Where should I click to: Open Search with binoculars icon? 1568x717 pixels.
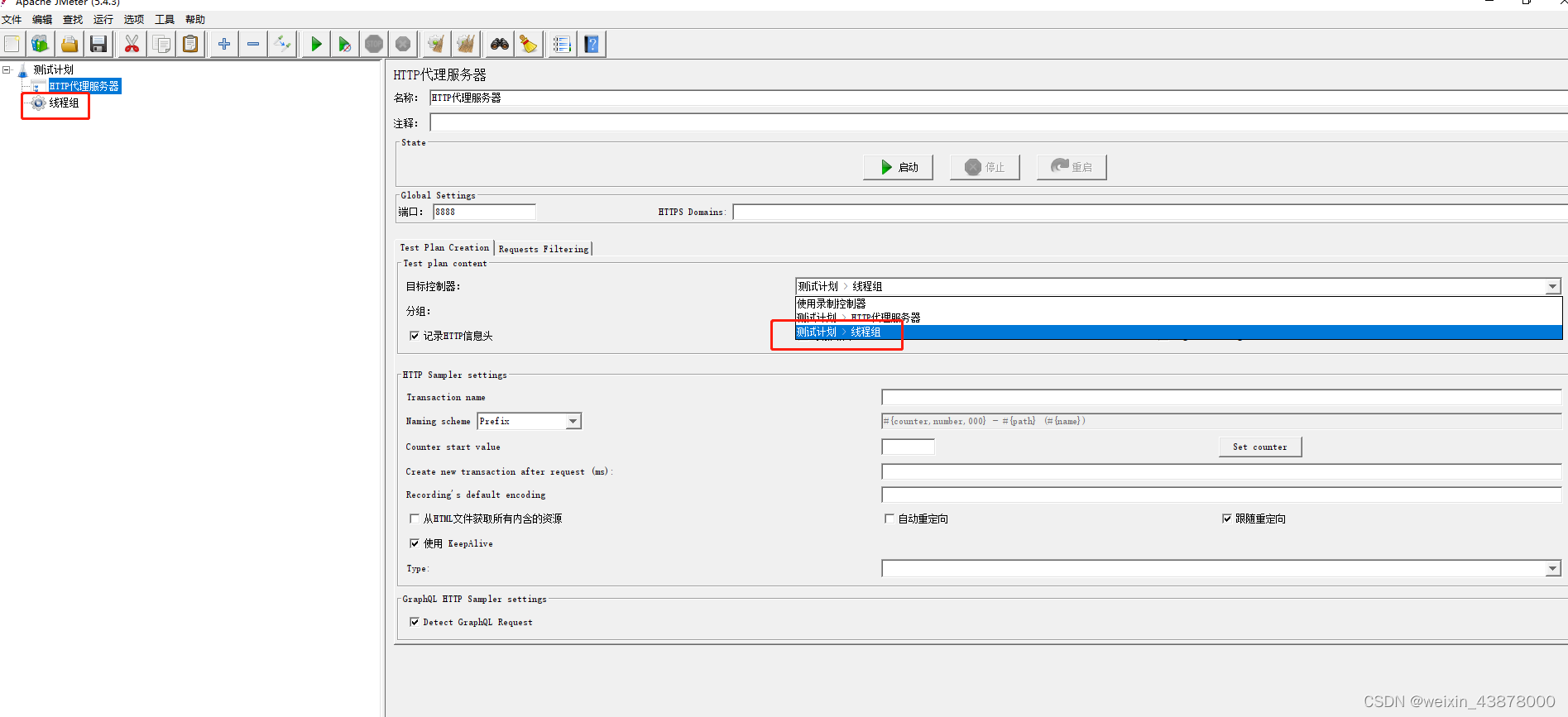(500, 44)
